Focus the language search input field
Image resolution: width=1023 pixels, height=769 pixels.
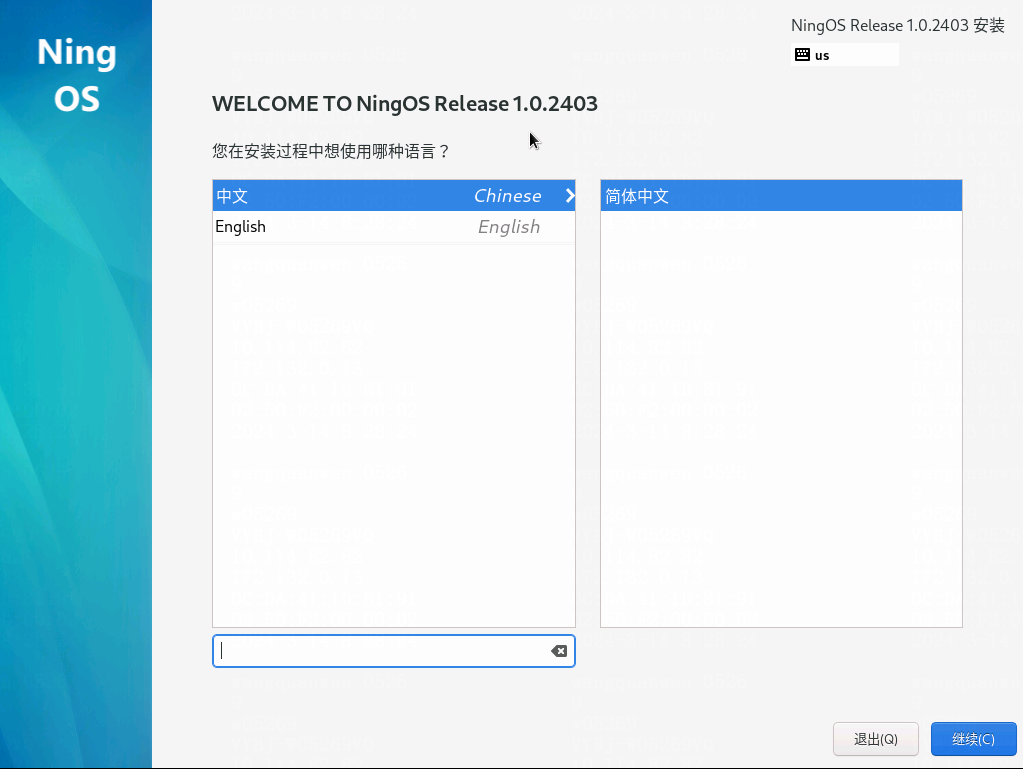click(393, 651)
